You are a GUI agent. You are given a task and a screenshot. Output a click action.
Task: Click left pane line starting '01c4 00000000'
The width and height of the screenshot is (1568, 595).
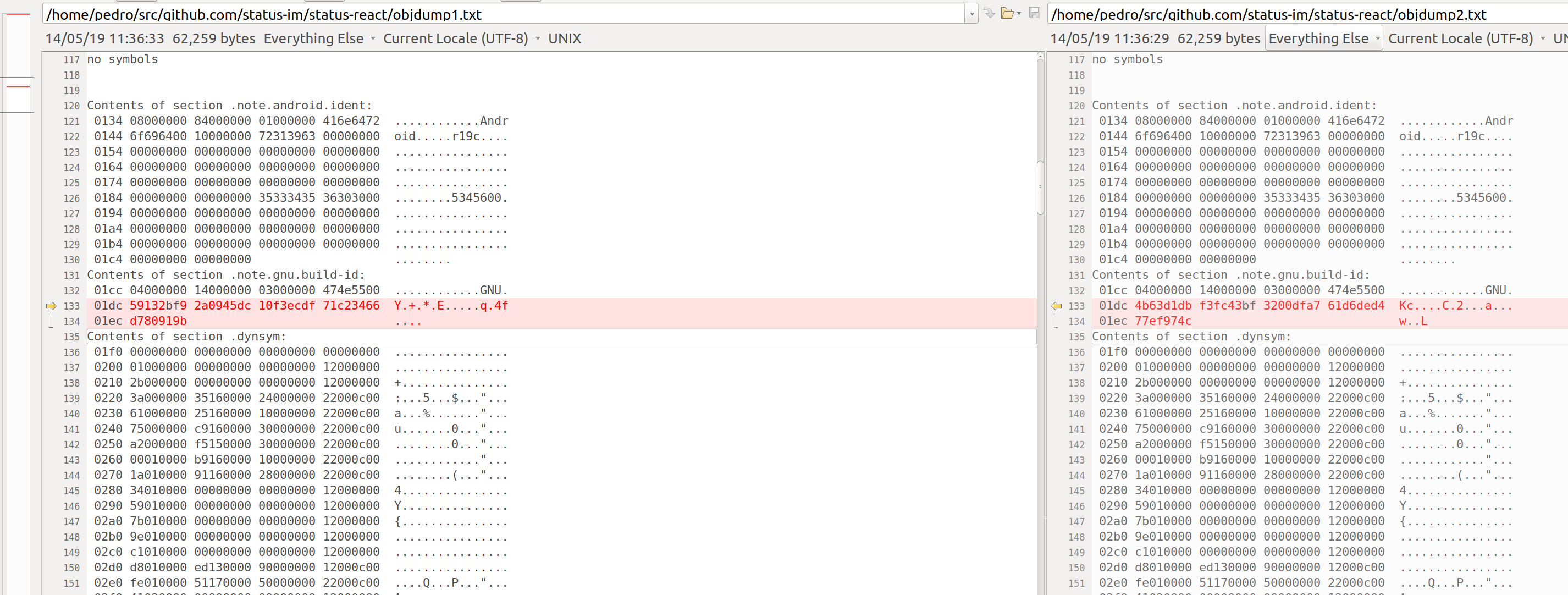click(x=272, y=260)
